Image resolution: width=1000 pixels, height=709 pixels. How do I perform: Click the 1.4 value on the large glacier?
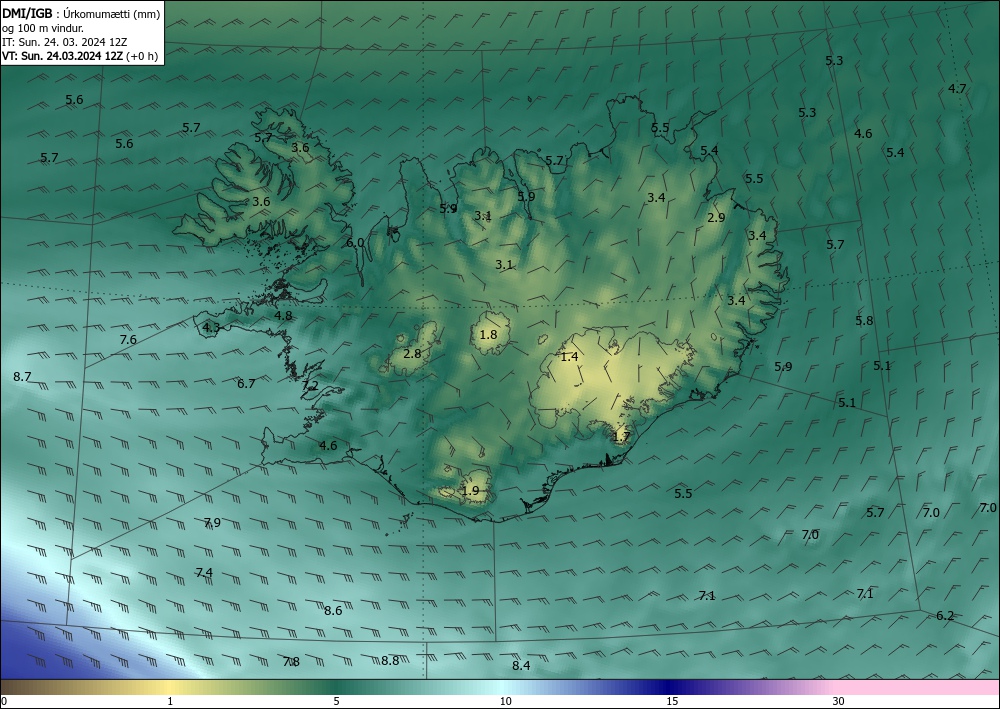point(570,357)
